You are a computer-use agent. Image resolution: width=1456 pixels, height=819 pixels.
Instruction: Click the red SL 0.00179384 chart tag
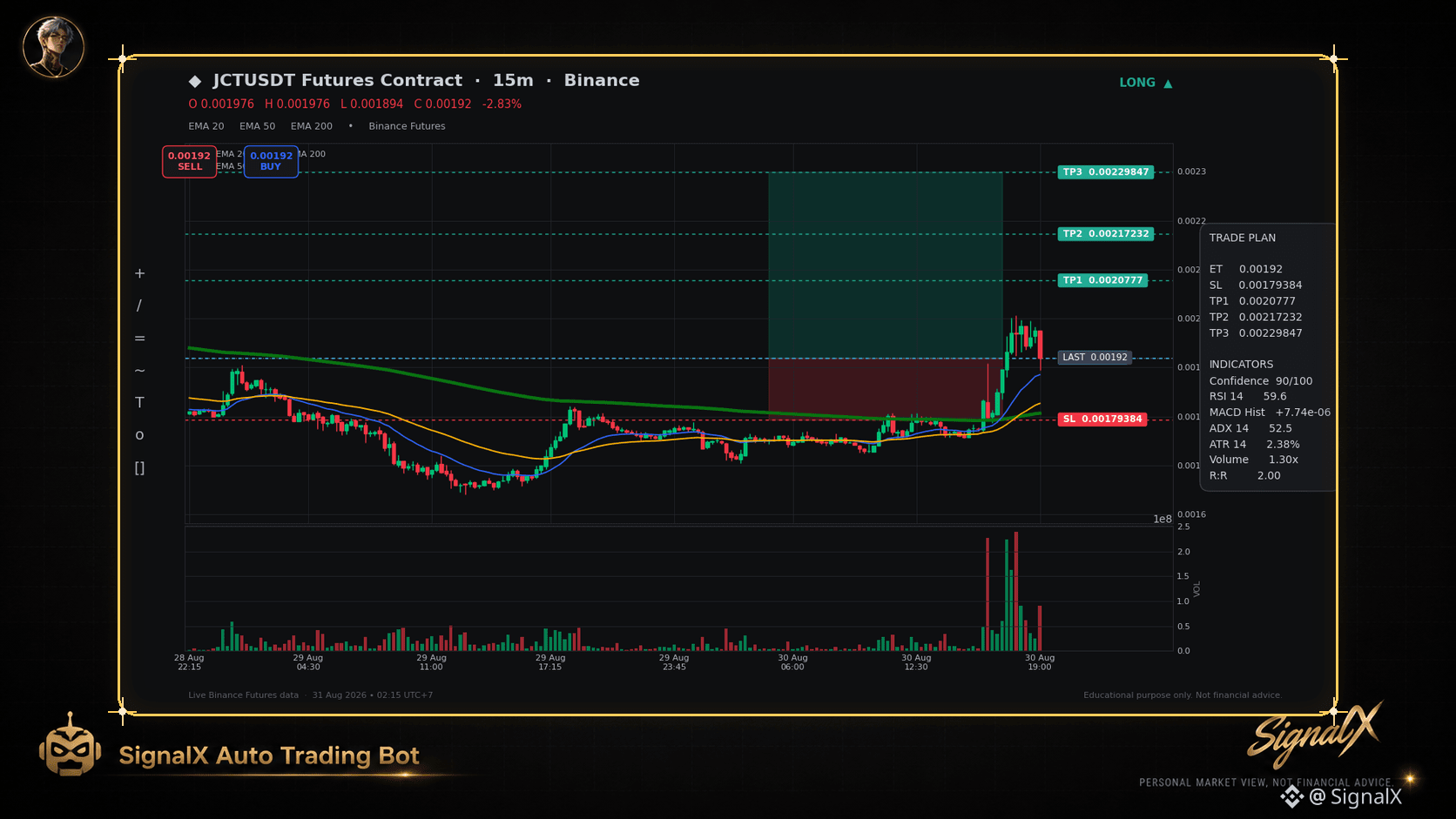point(1102,420)
